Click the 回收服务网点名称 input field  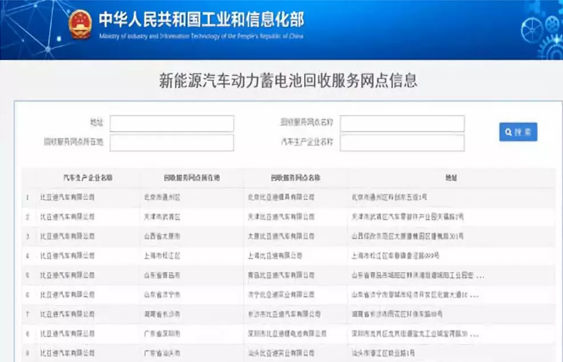[x=402, y=124]
